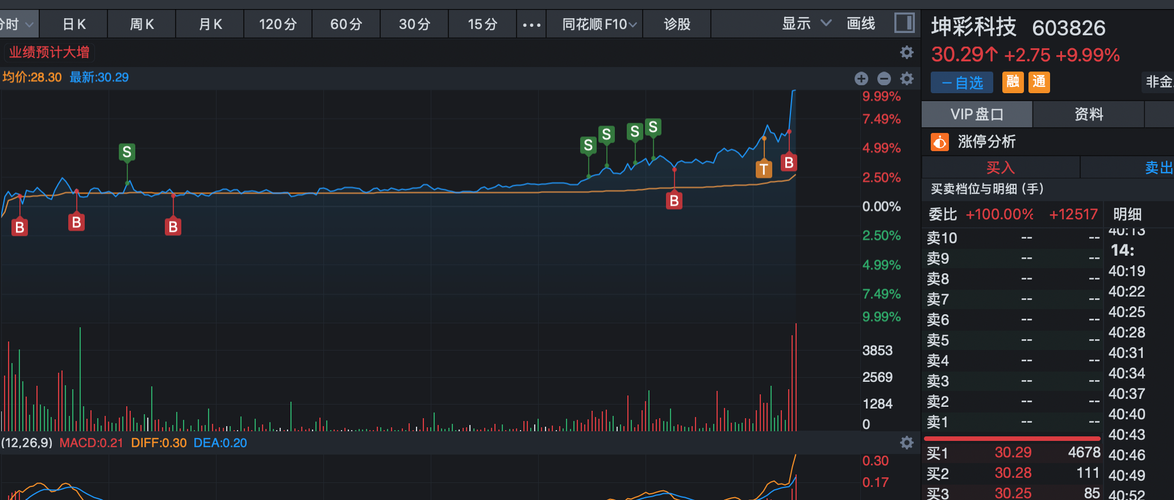Click the 明细 details header
This screenshot has height=500, width=1174.
(x=1128, y=215)
